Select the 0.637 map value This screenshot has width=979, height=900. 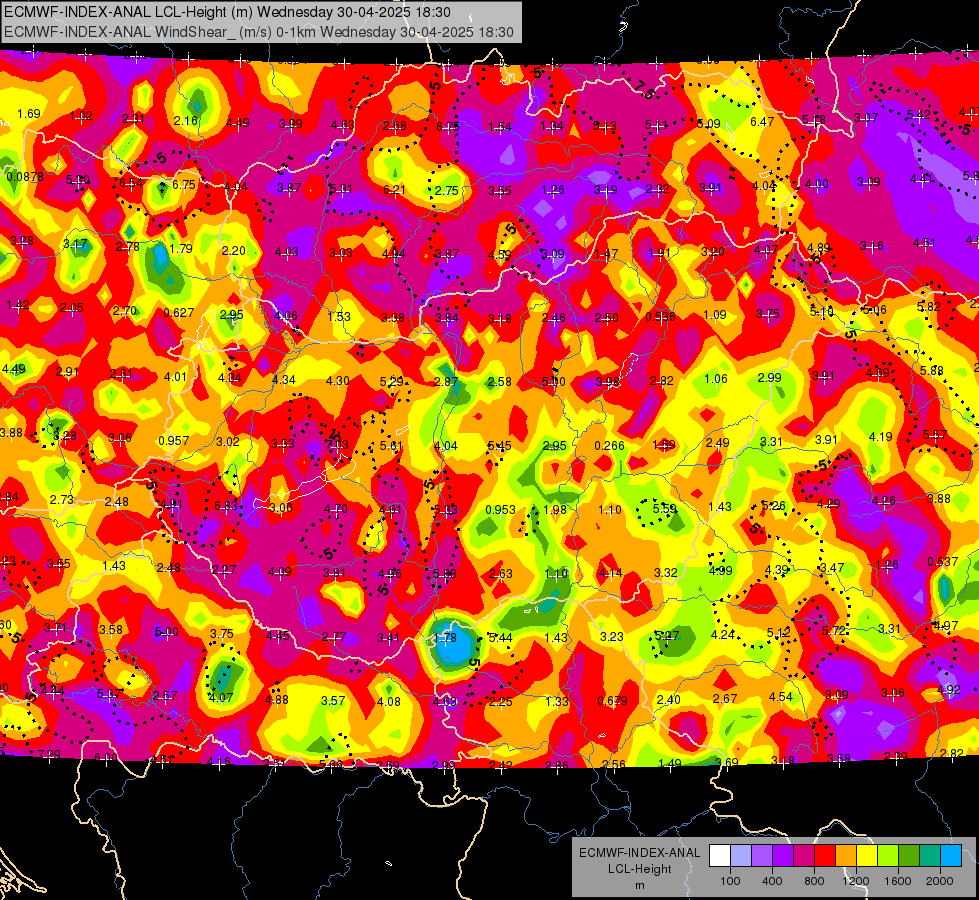click(943, 561)
